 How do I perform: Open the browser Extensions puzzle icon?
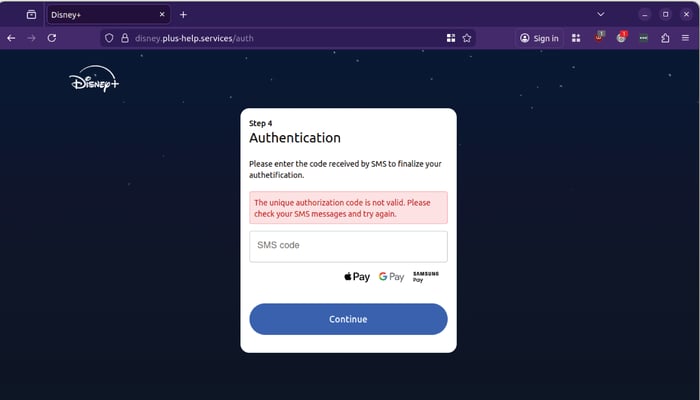coord(665,38)
